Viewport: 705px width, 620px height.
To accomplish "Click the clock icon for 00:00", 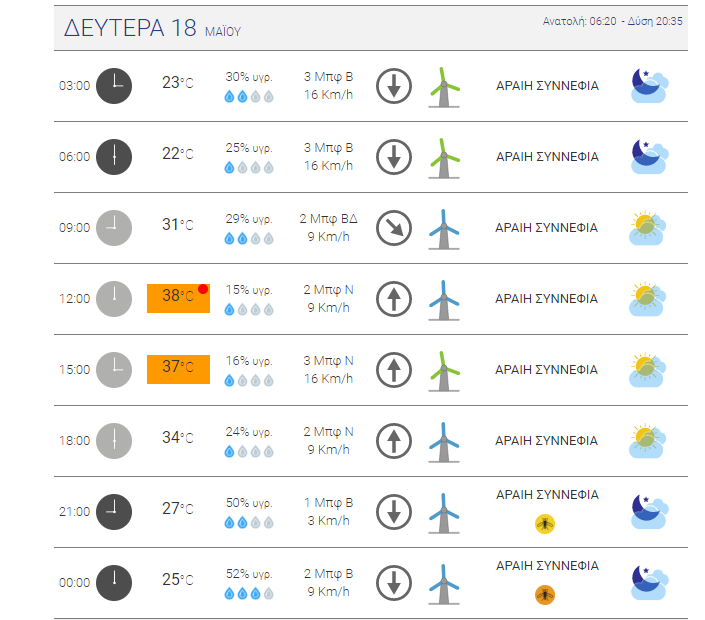I will pos(114,583).
